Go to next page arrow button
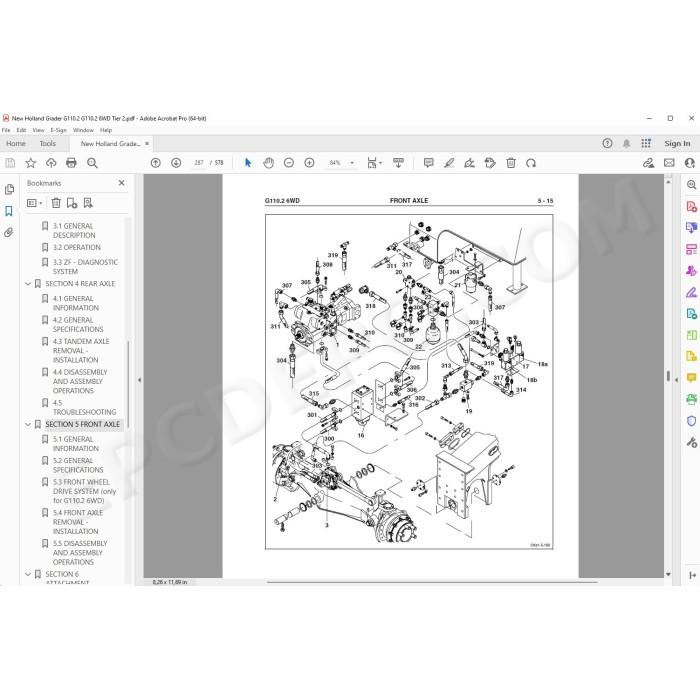The width and height of the screenshot is (700, 700). pyautogui.click(x=176, y=163)
